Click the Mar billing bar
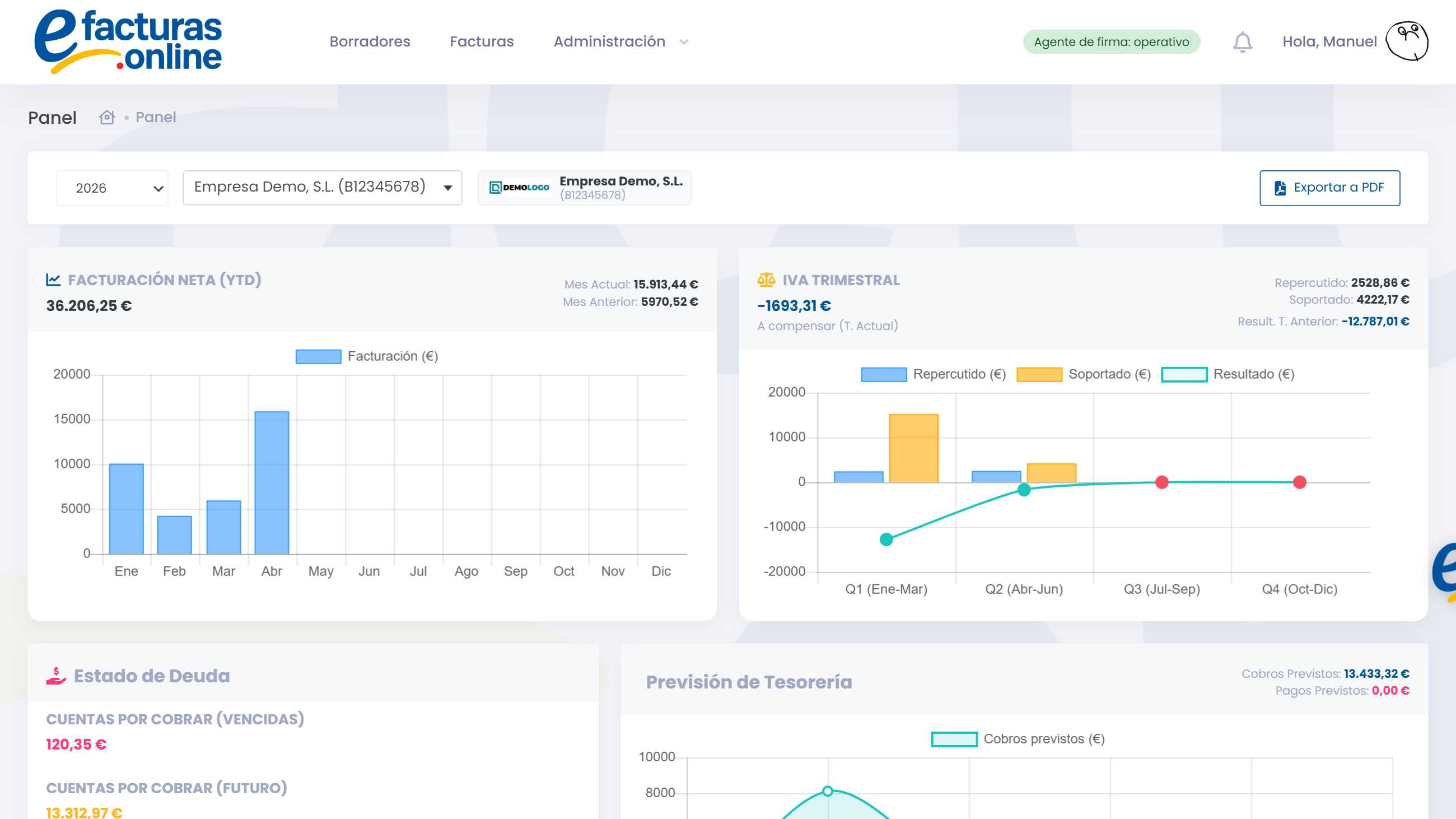The height and width of the screenshot is (819, 1456). pos(224,527)
